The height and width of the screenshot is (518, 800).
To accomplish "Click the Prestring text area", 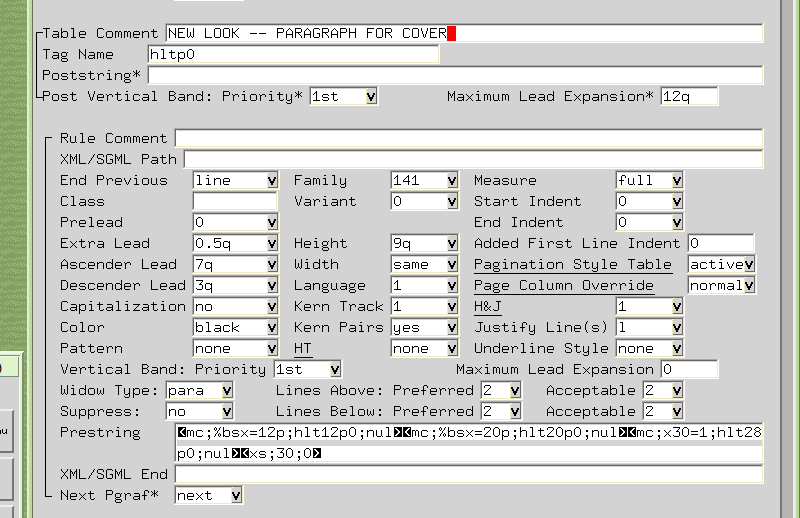I will [x=468, y=443].
